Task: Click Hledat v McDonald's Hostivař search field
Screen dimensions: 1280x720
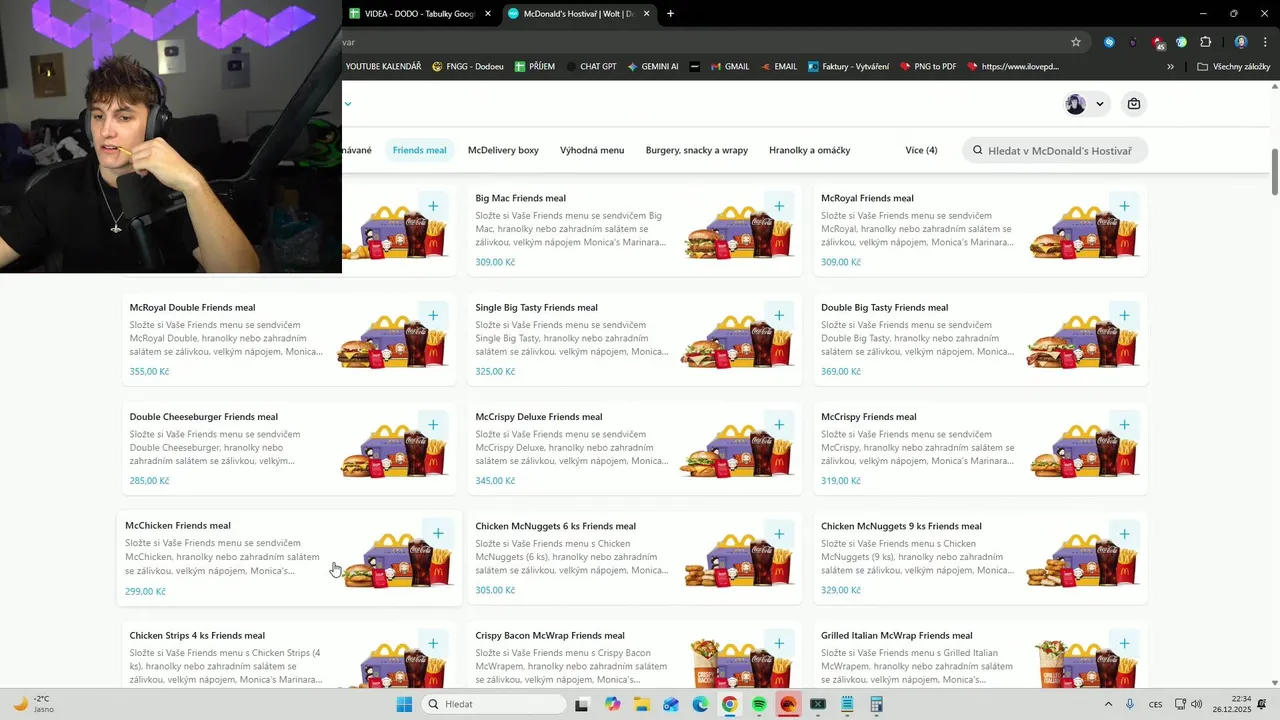Action: (x=1055, y=150)
